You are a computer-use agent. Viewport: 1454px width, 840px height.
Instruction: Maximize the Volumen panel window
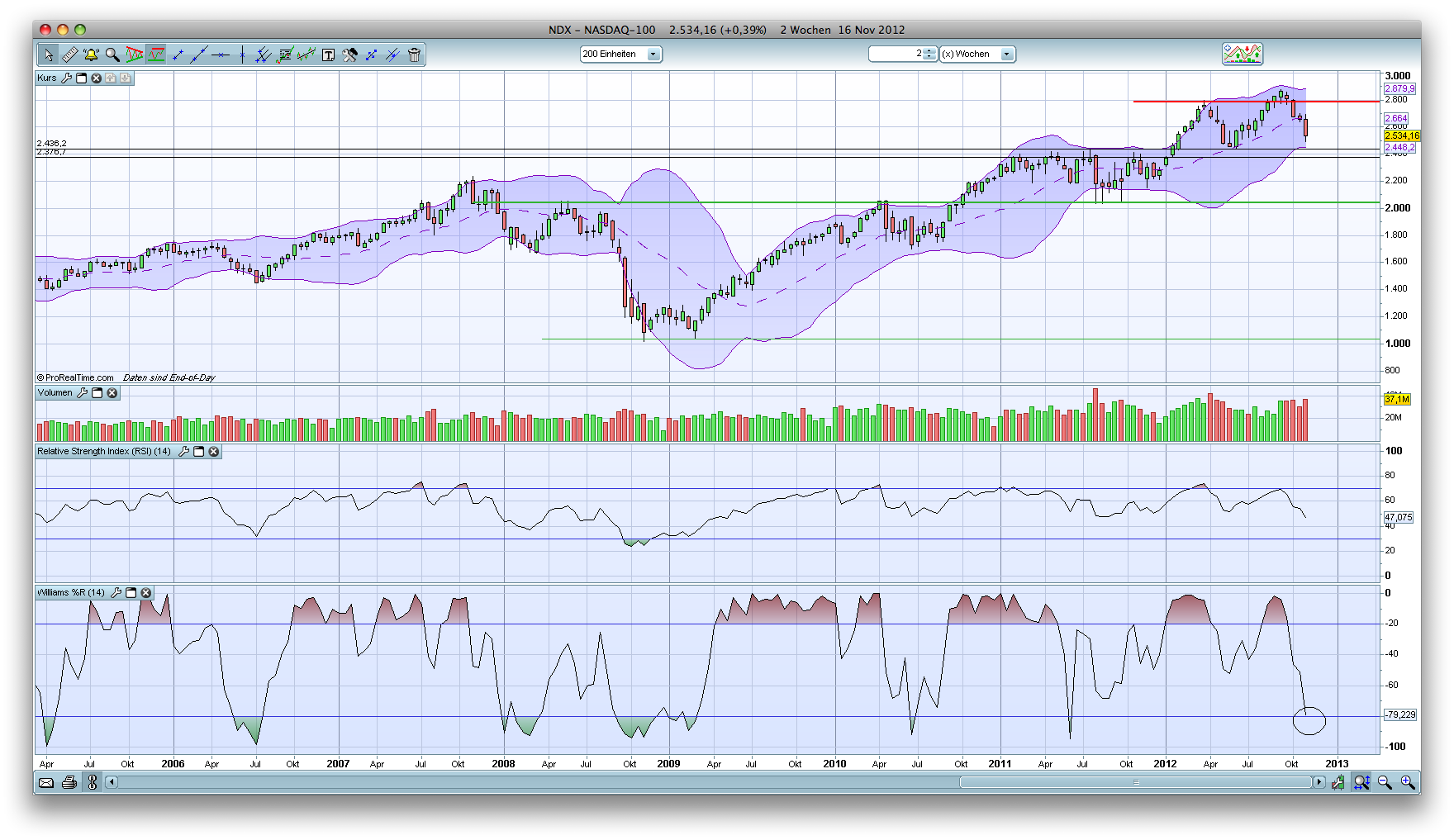[x=97, y=393]
